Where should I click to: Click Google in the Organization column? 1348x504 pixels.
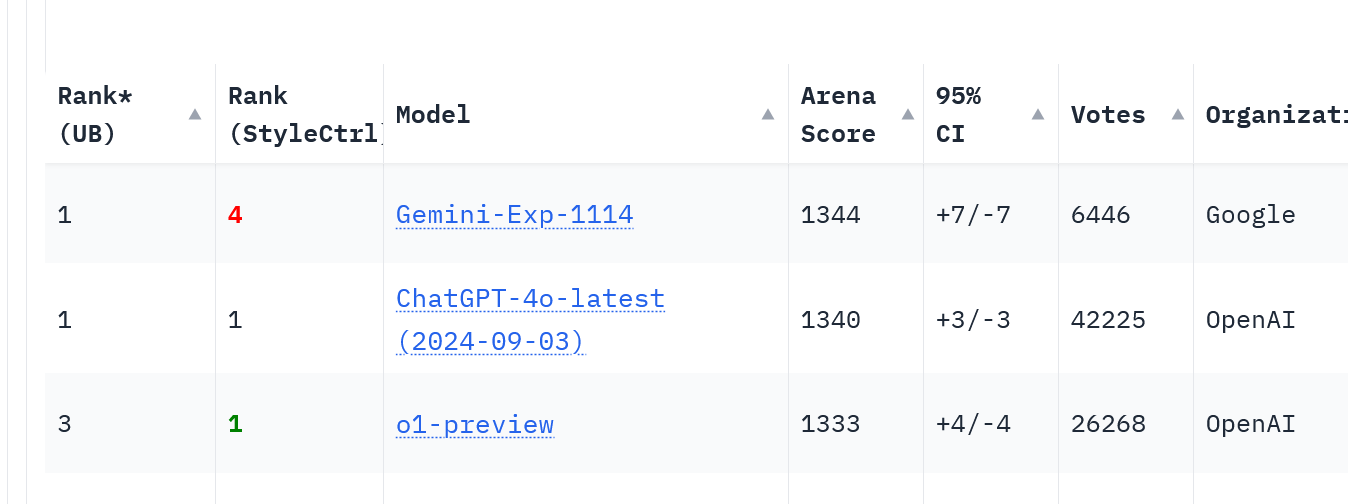(x=1250, y=215)
